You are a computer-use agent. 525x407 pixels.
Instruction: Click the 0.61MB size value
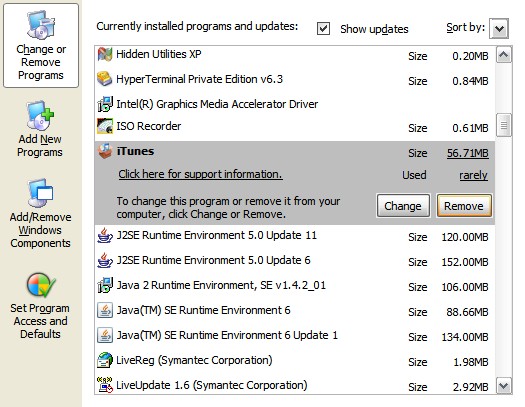[x=470, y=128]
